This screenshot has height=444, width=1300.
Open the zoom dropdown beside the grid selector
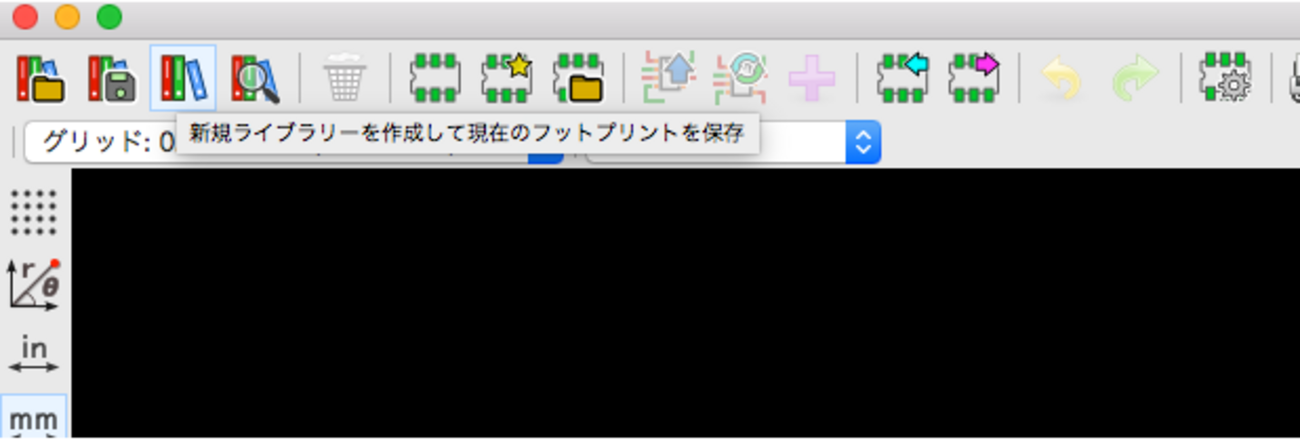[x=733, y=142]
